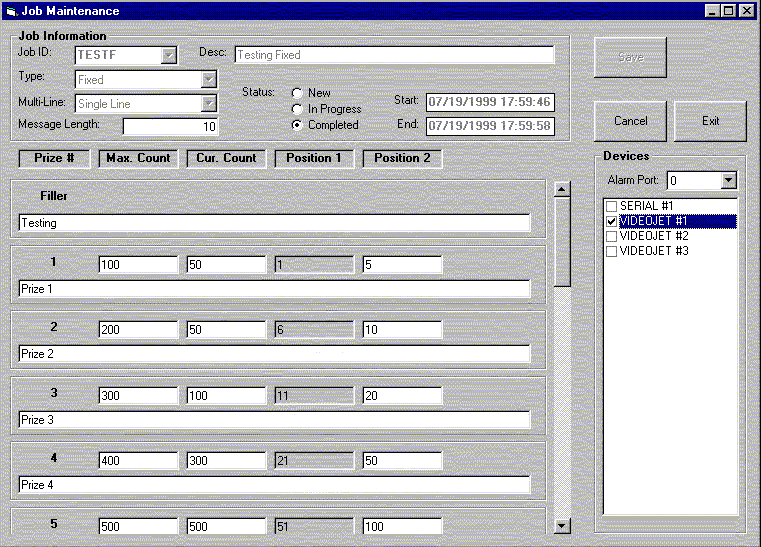The image size is (761, 547).
Task: Click prize 5 Max. Count field
Action: click(x=138, y=526)
